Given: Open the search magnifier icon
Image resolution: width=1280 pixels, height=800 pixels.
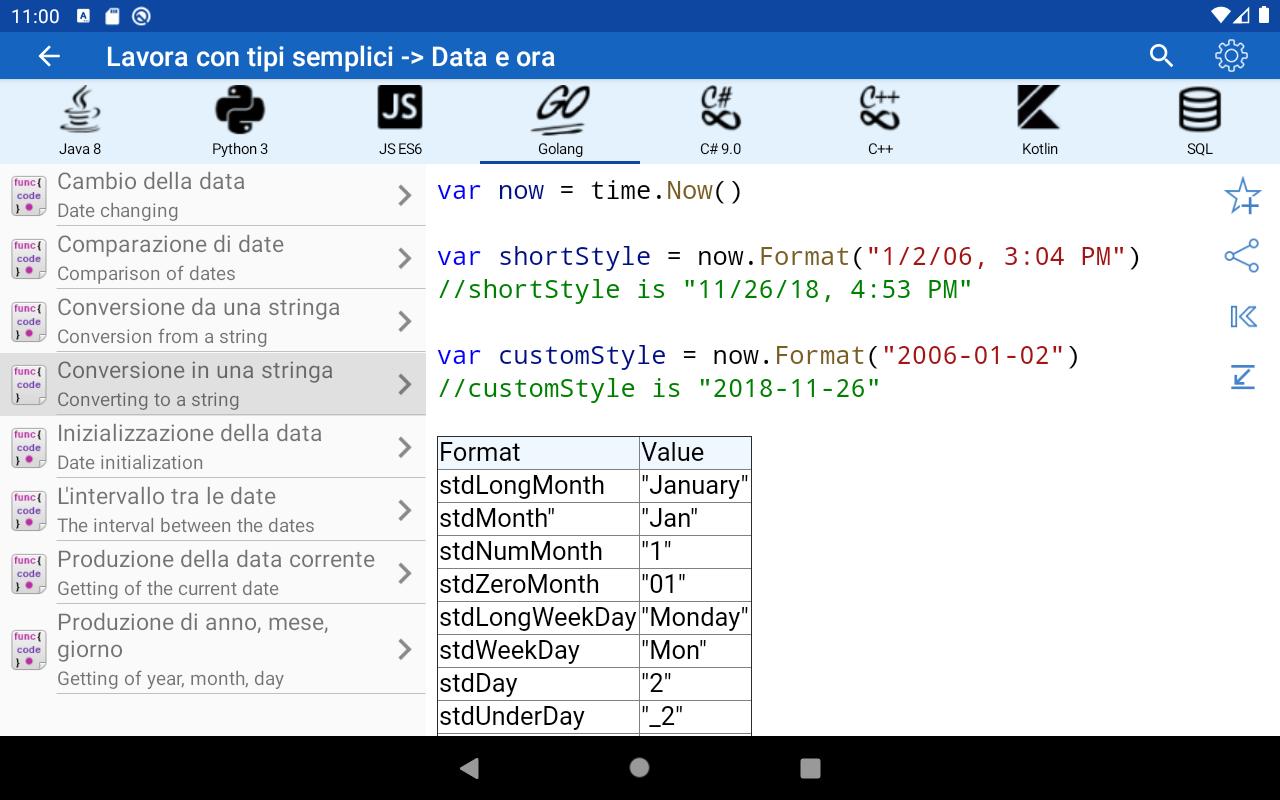Looking at the screenshot, I should pyautogui.click(x=1161, y=56).
